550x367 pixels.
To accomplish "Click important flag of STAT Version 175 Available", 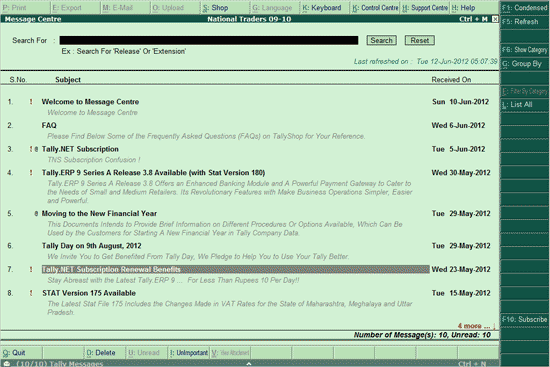I will pos(31,293).
